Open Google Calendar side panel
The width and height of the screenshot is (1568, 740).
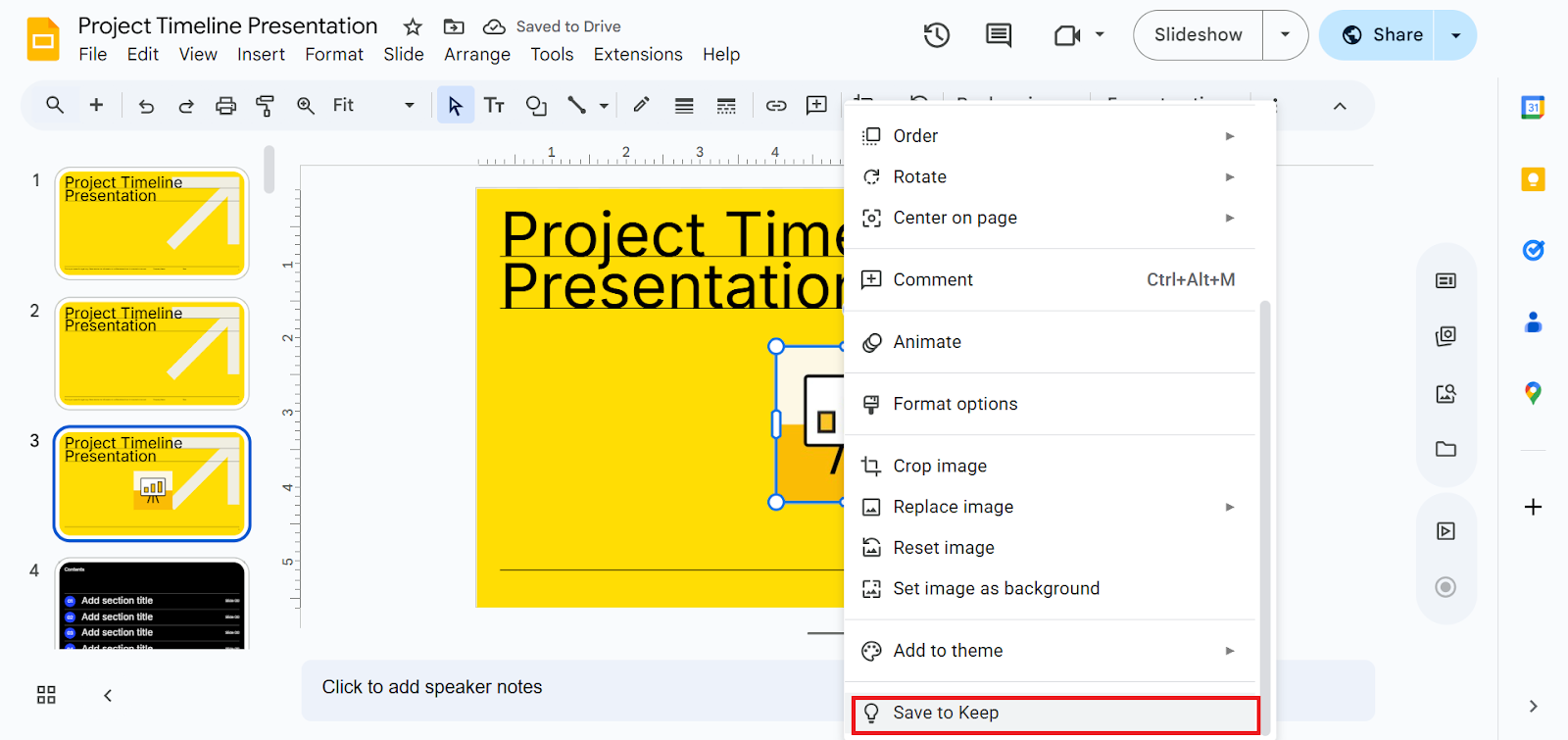click(x=1533, y=107)
